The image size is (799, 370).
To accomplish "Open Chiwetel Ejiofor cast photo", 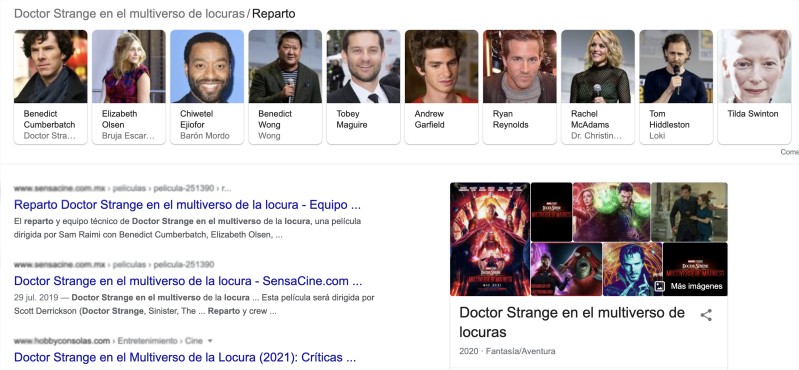I will coord(207,66).
